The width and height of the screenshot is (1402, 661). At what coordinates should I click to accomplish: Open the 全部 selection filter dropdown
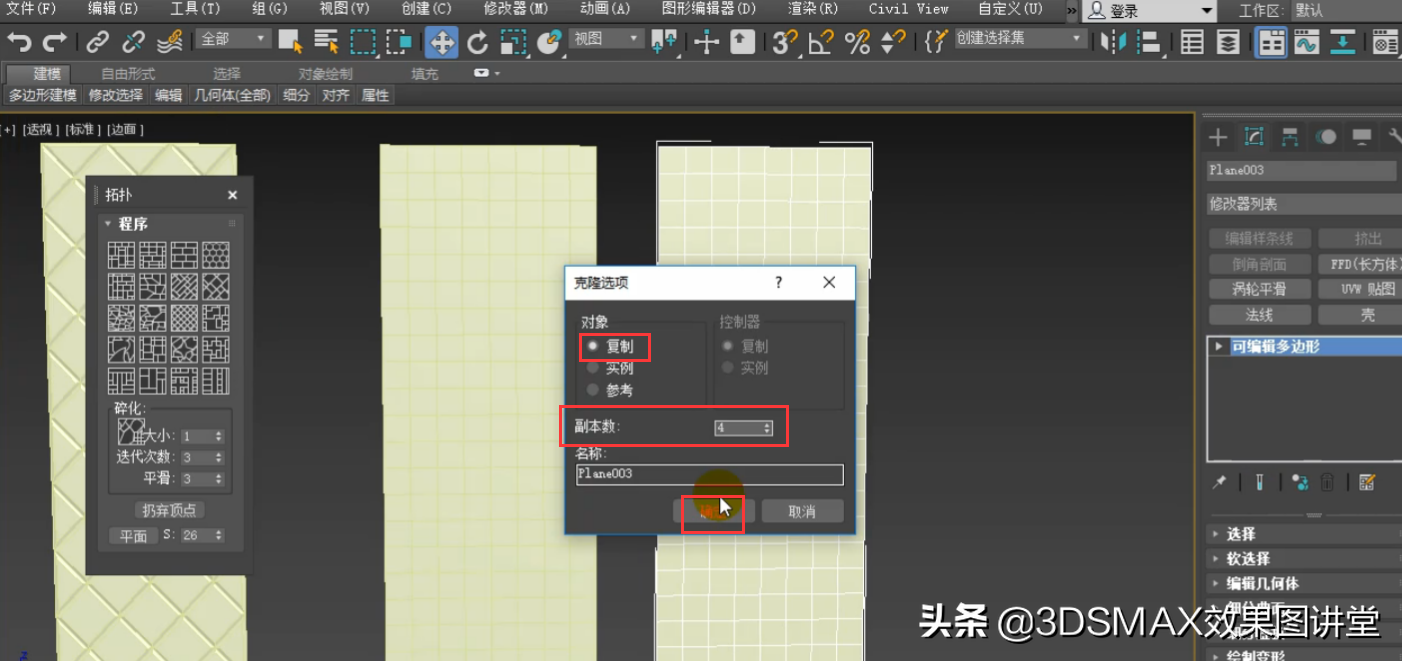tap(234, 39)
